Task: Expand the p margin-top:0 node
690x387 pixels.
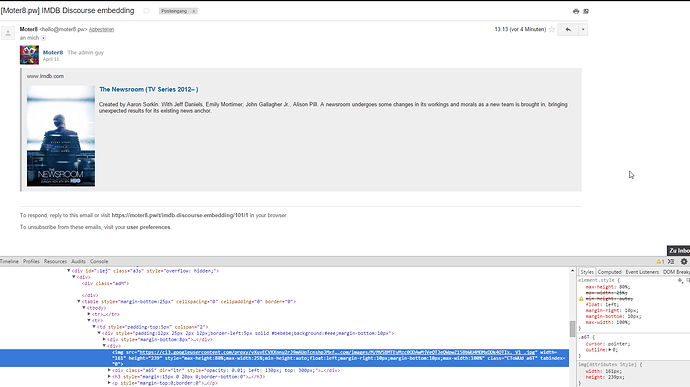Action: 109,383
